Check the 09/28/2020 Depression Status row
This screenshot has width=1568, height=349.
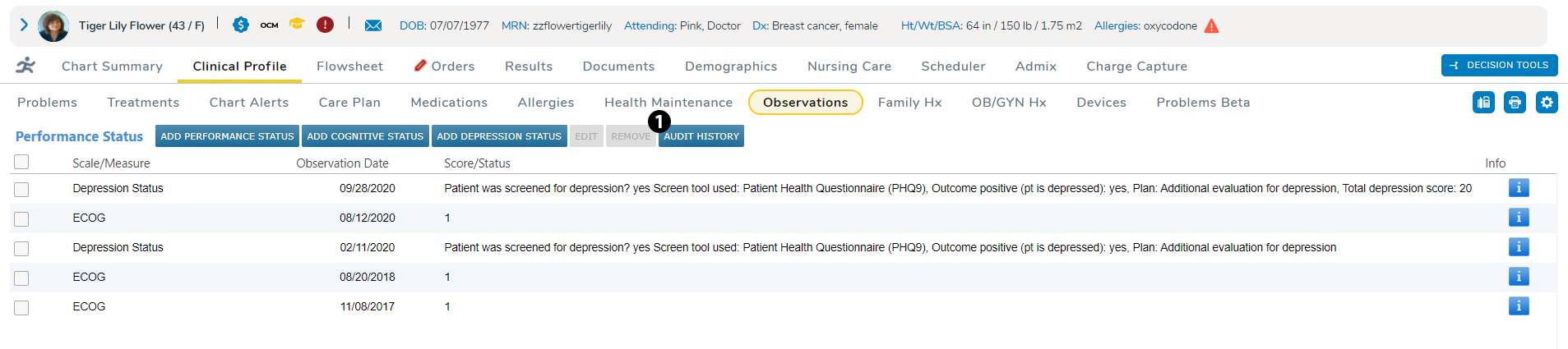pyautogui.click(x=21, y=190)
